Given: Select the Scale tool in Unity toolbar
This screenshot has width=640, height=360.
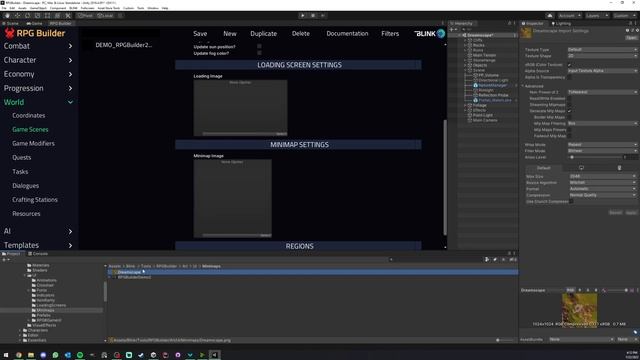Looking at the screenshot, I should pyautogui.click(x=38, y=16).
